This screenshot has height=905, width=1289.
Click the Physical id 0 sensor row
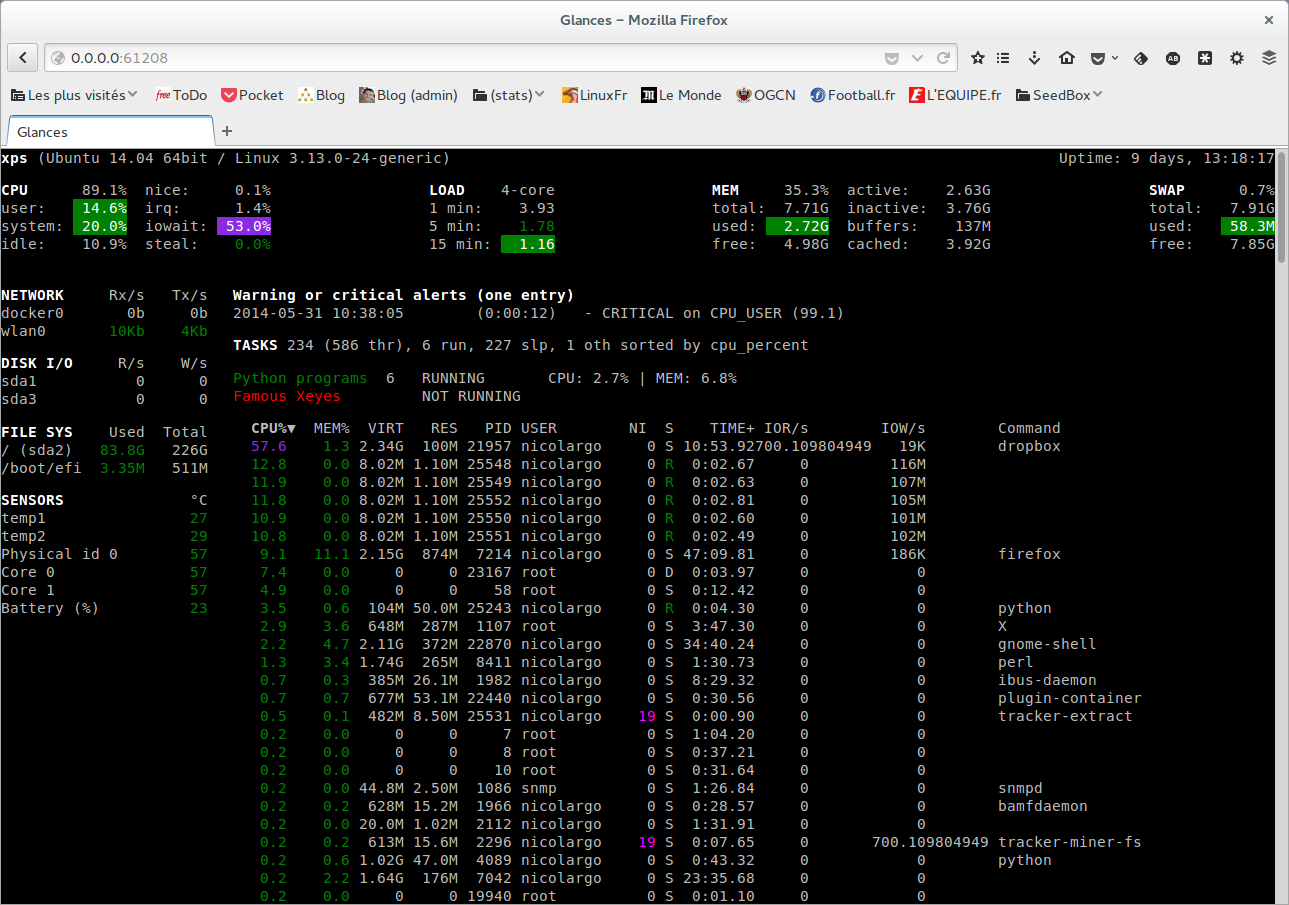[104, 554]
